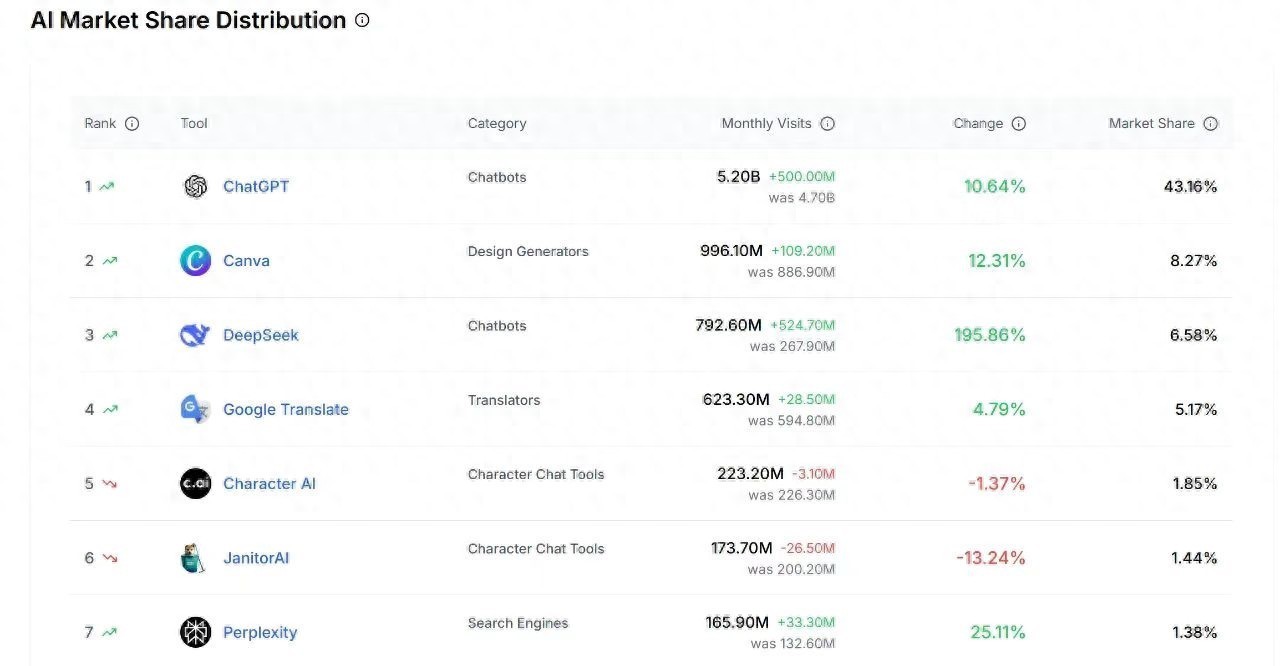Click the ChatGPT logo icon

click(x=196, y=187)
